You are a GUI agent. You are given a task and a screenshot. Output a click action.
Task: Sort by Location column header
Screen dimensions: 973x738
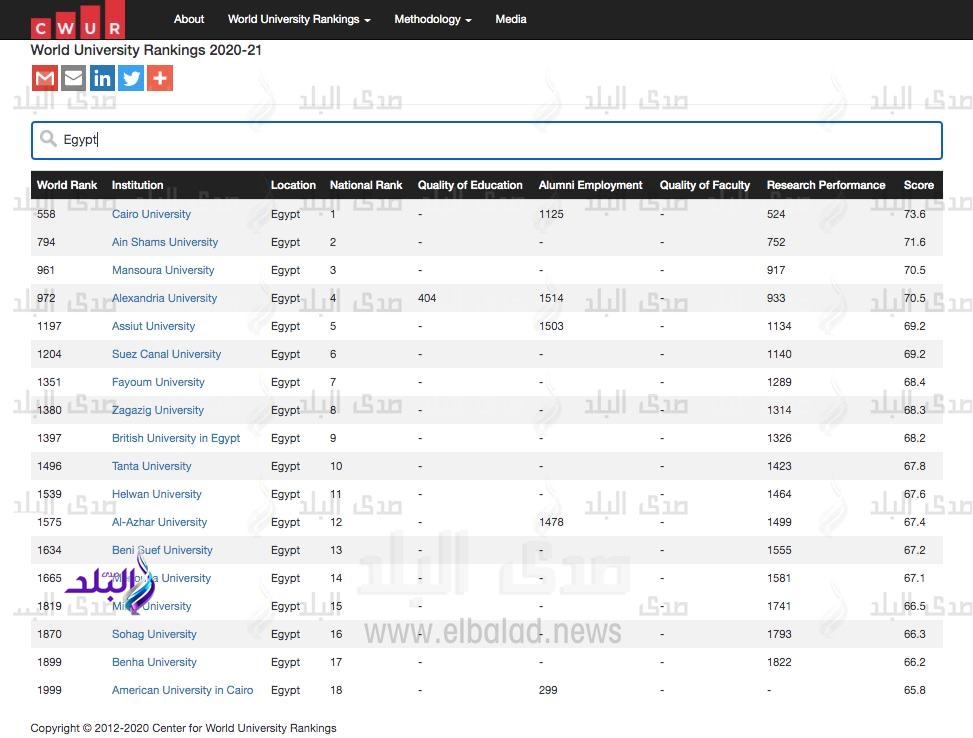click(x=293, y=185)
